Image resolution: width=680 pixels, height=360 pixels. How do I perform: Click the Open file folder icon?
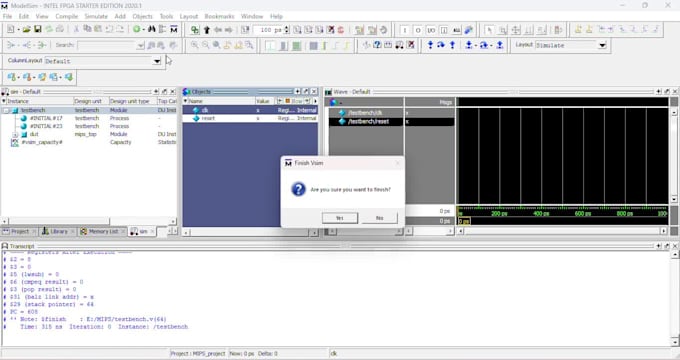26,29
